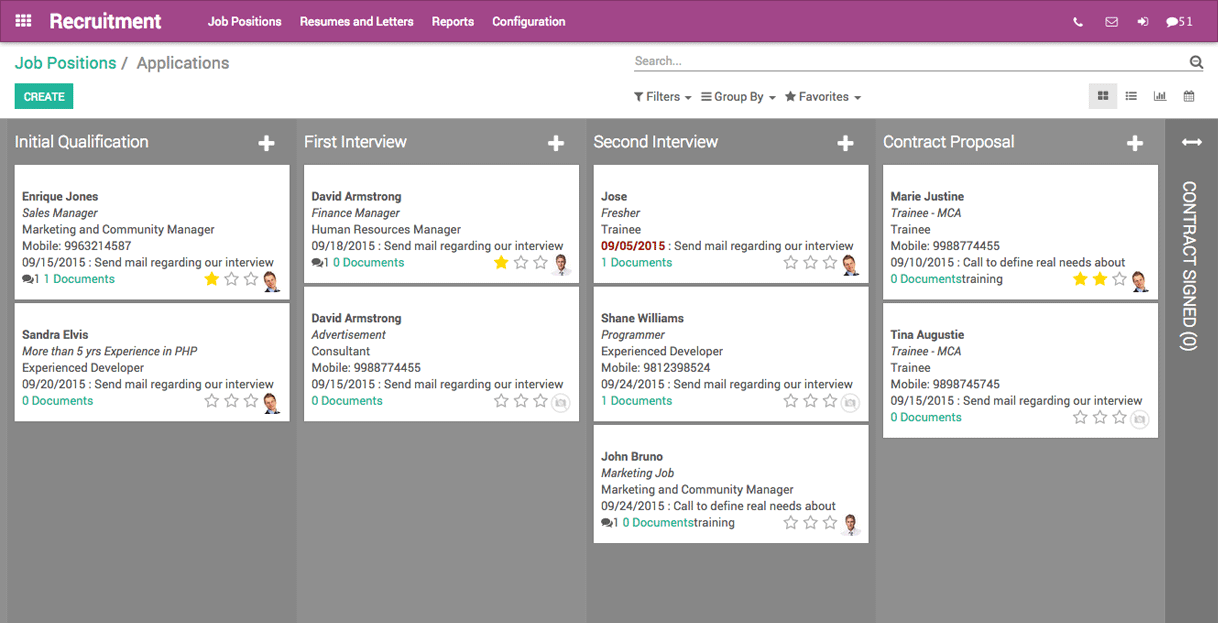Switch to calendar view
The width and height of the screenshot is (1218, 623).
(1189, 96)
